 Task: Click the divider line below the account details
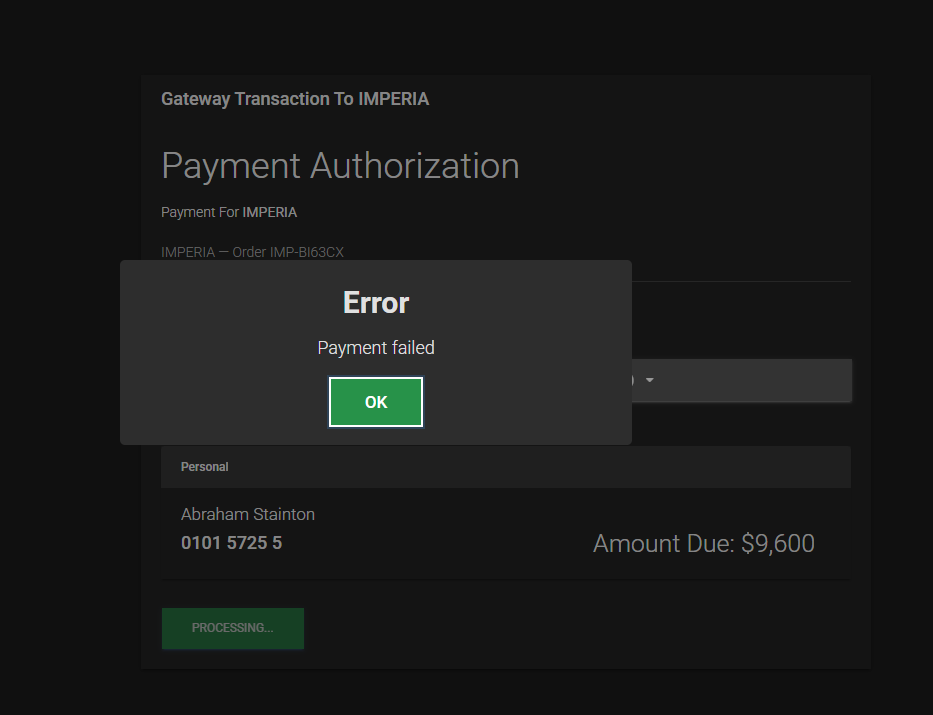pyautogui.click(x=506, y=579)
